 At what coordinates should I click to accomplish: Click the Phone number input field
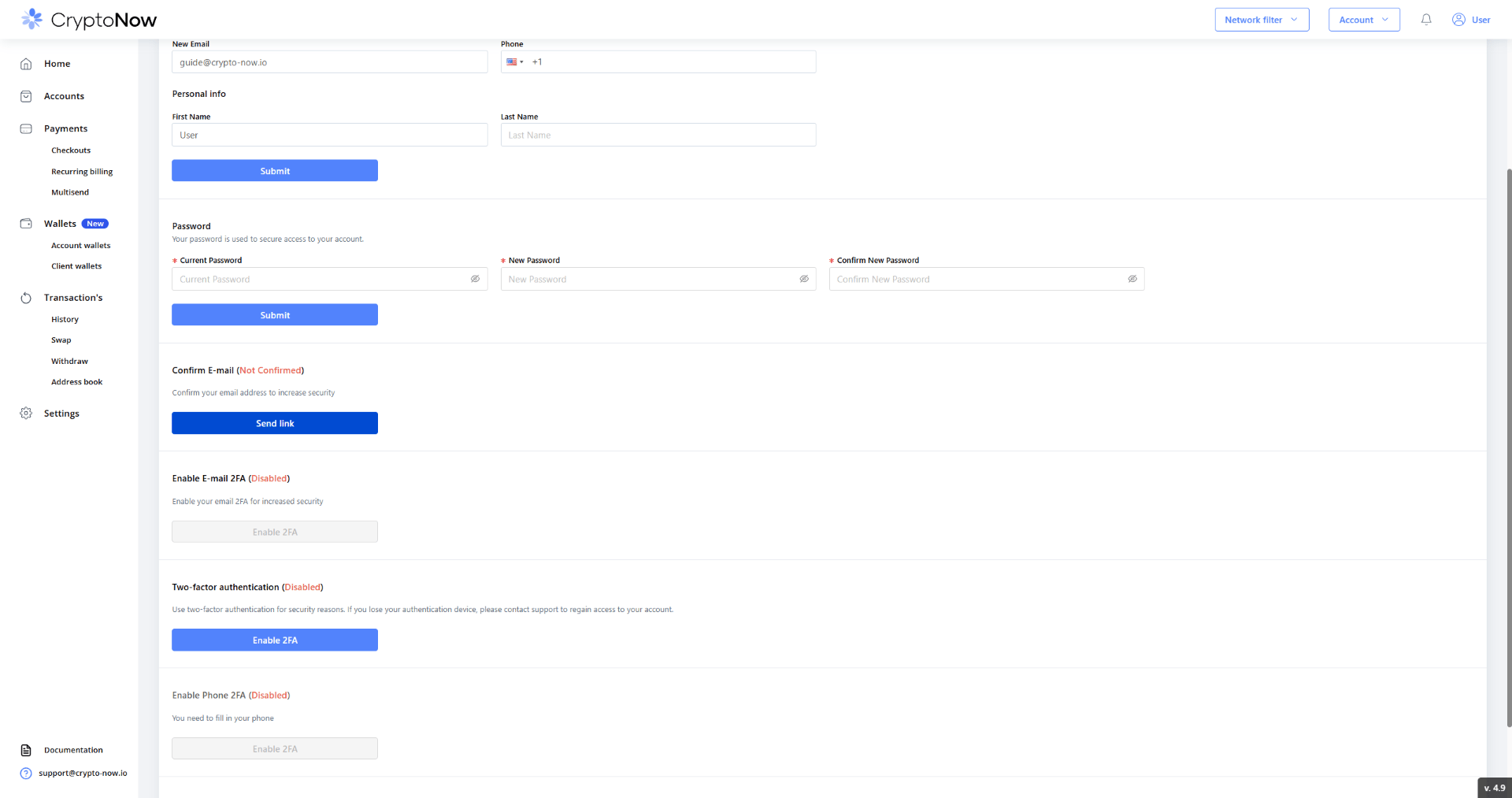point(658,62)
